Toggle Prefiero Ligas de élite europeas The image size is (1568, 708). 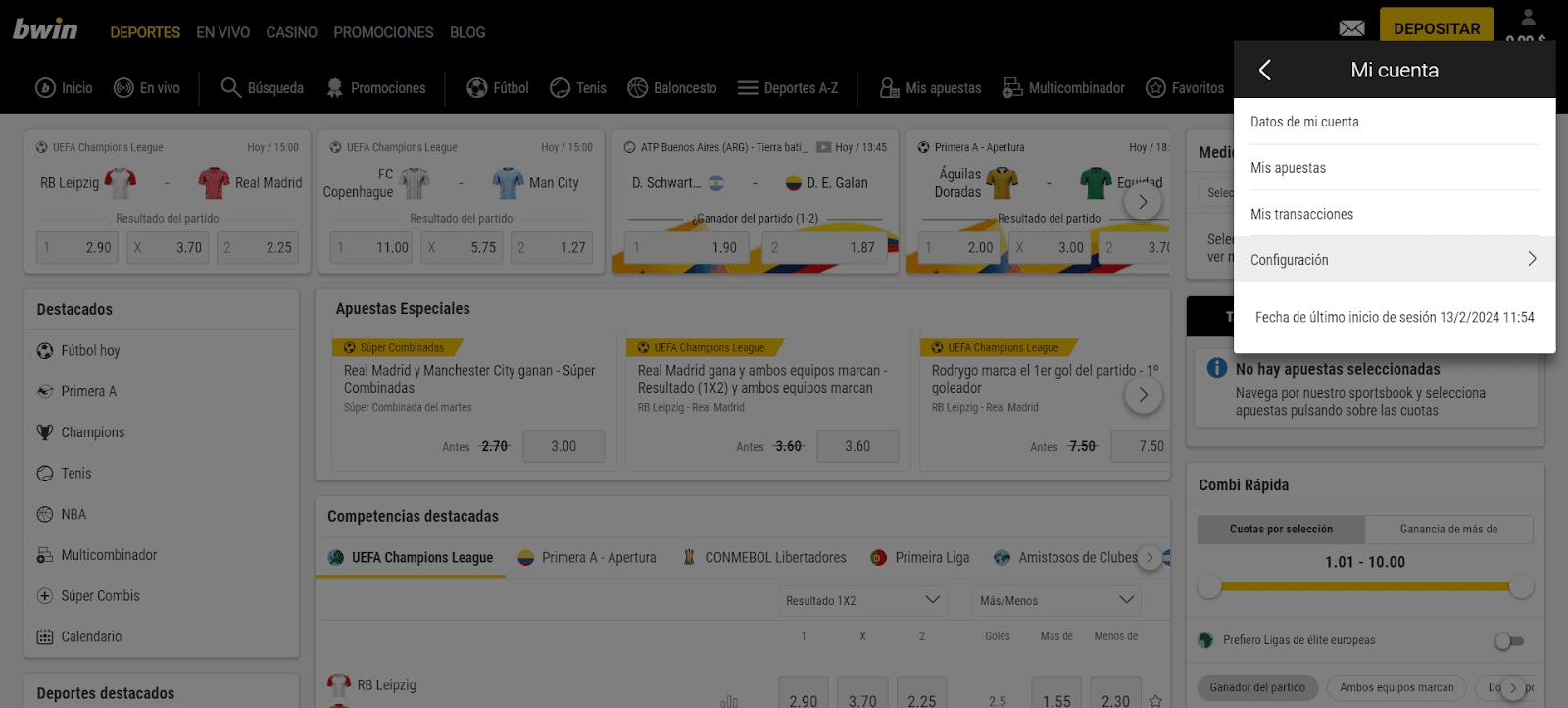coord(1509,641)
